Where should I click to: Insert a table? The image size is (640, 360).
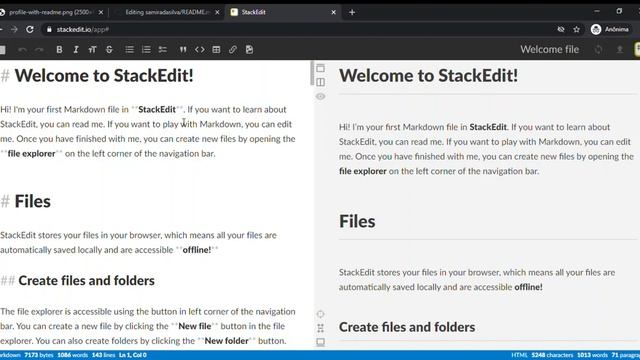(x=216, y=50)
